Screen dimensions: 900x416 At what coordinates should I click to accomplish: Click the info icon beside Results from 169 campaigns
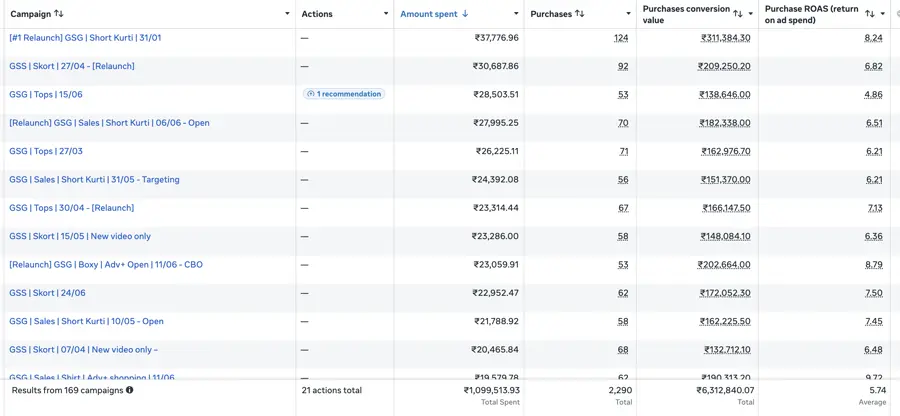click(129, 390)
